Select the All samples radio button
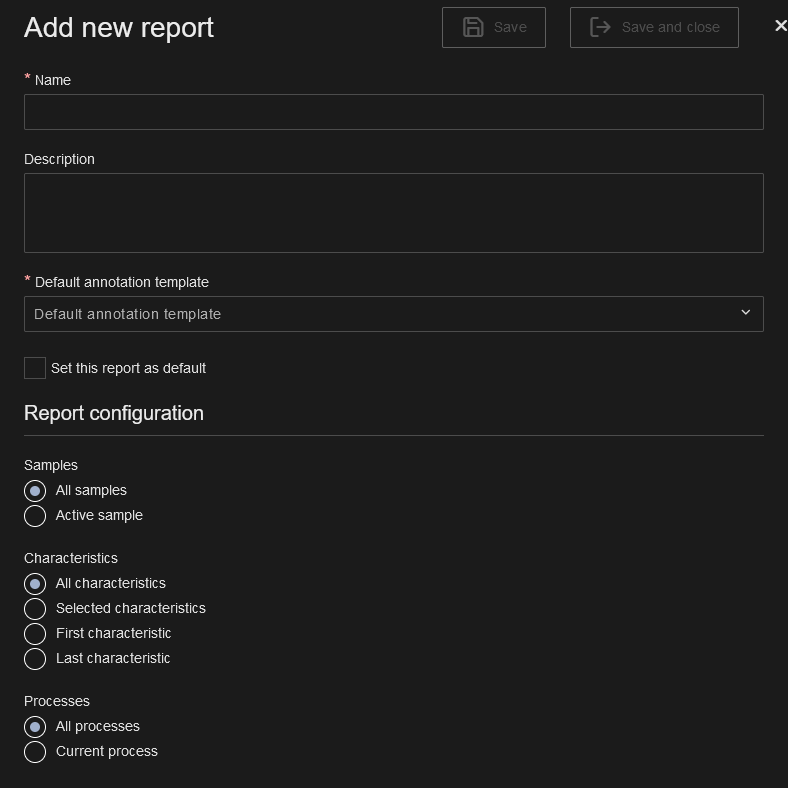 tap(35, 491)
